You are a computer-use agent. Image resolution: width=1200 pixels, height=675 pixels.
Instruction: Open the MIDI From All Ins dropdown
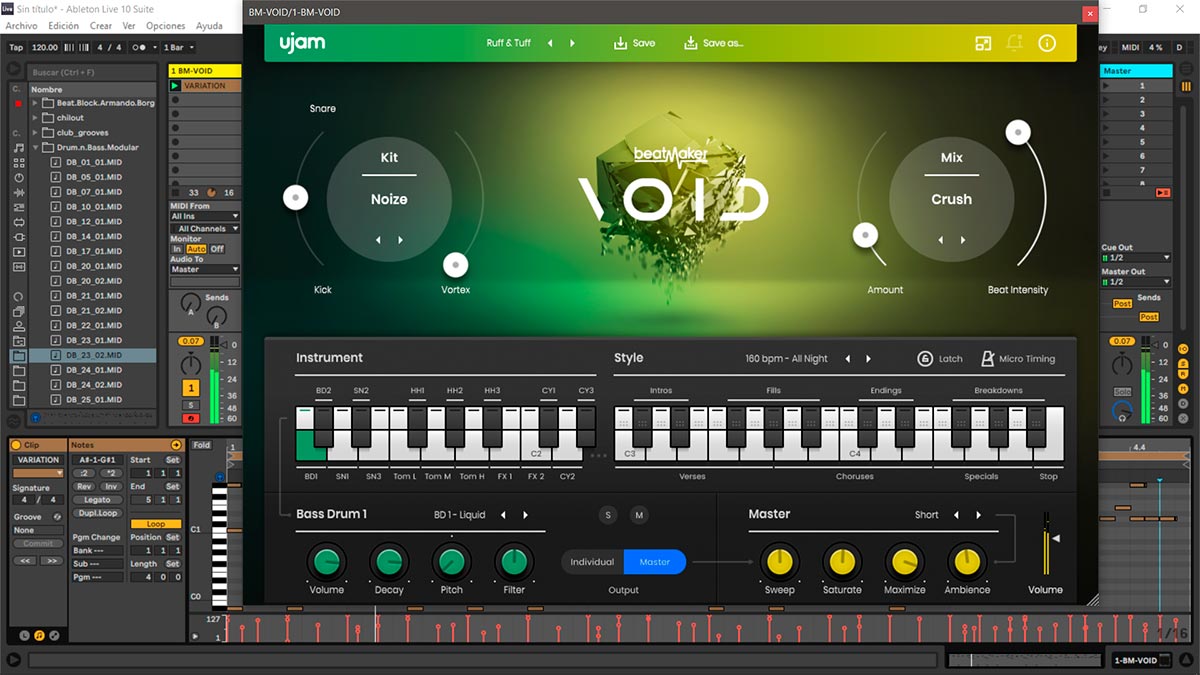(x=204, y=216)
